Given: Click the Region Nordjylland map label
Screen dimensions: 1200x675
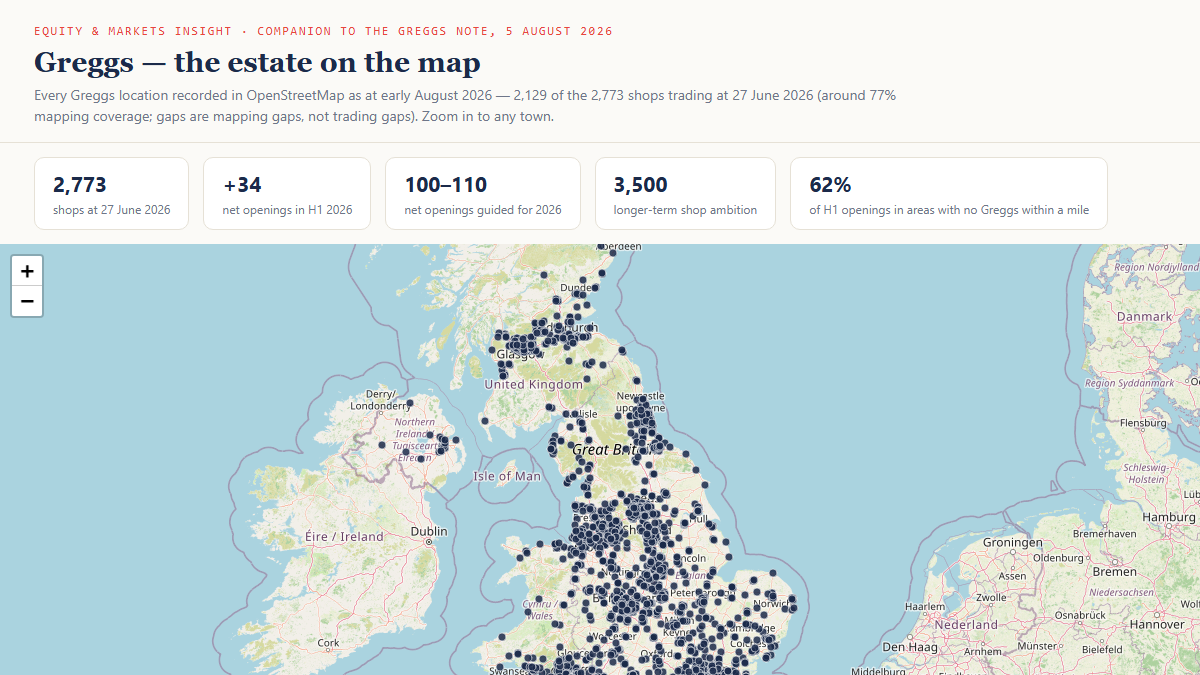Looking at the screenshot, I should [x=1156, y=268].
